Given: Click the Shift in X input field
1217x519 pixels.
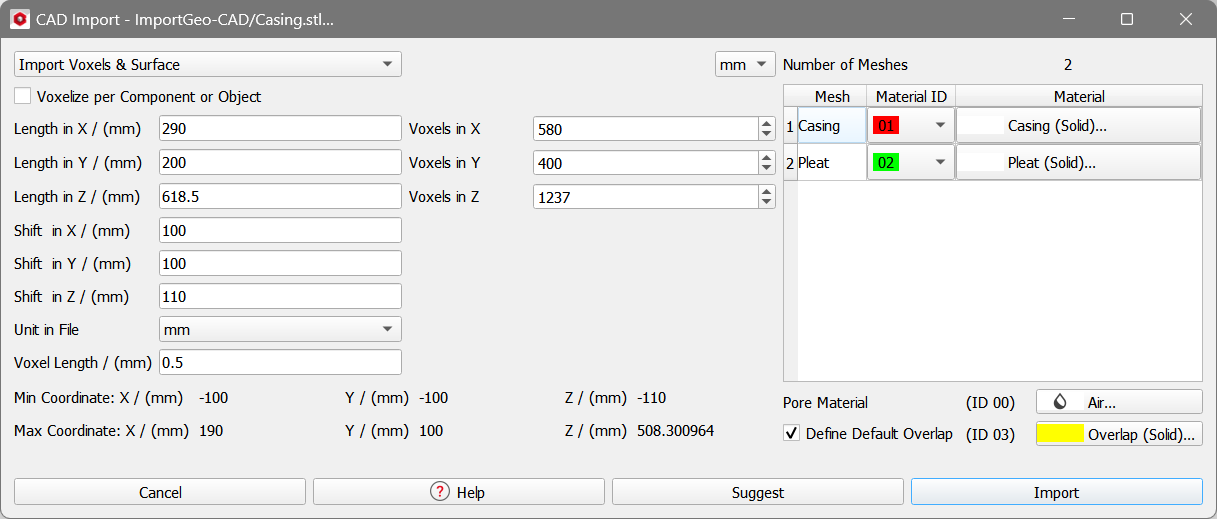Looking at the screenshot, I should coord(280,230).
